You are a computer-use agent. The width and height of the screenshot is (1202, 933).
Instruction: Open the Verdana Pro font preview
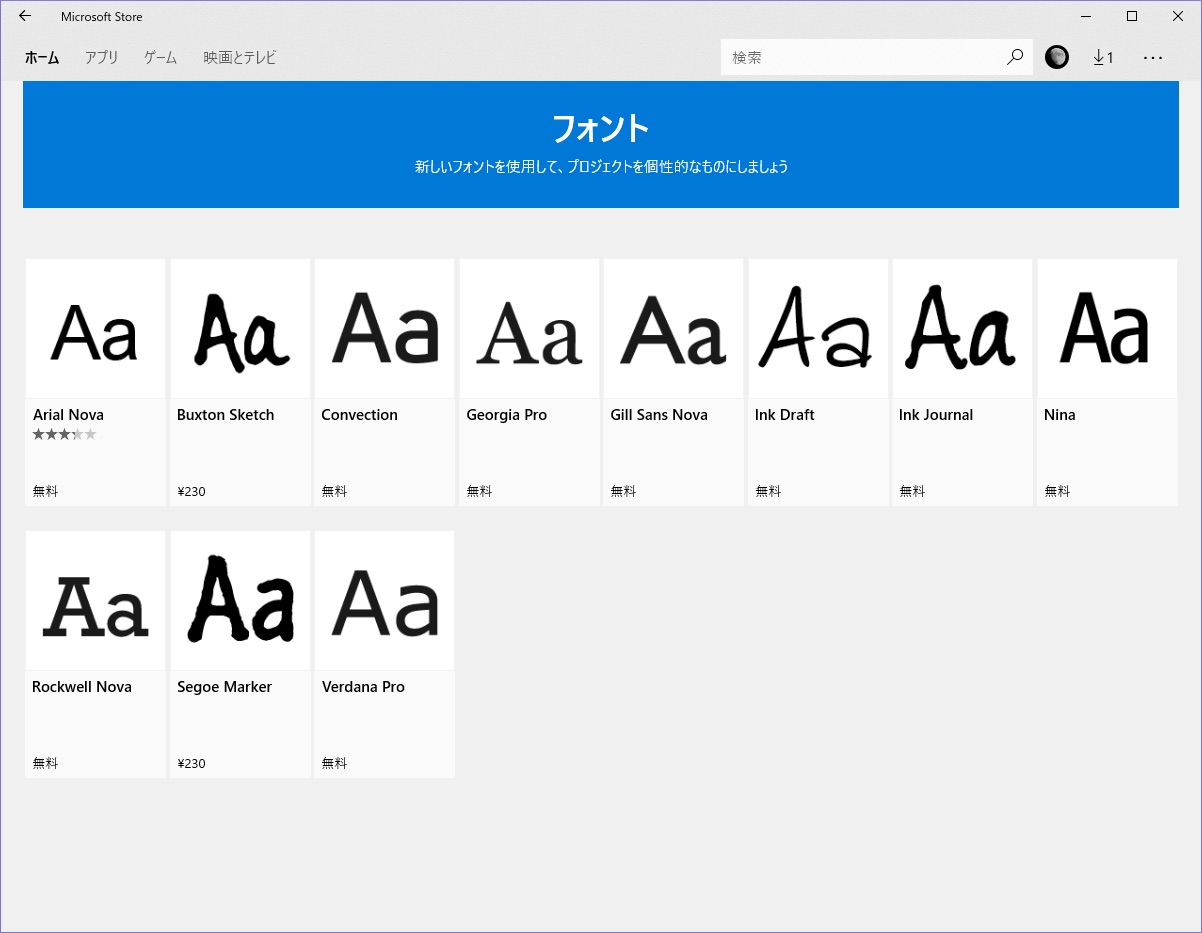[x=384, y=601]
